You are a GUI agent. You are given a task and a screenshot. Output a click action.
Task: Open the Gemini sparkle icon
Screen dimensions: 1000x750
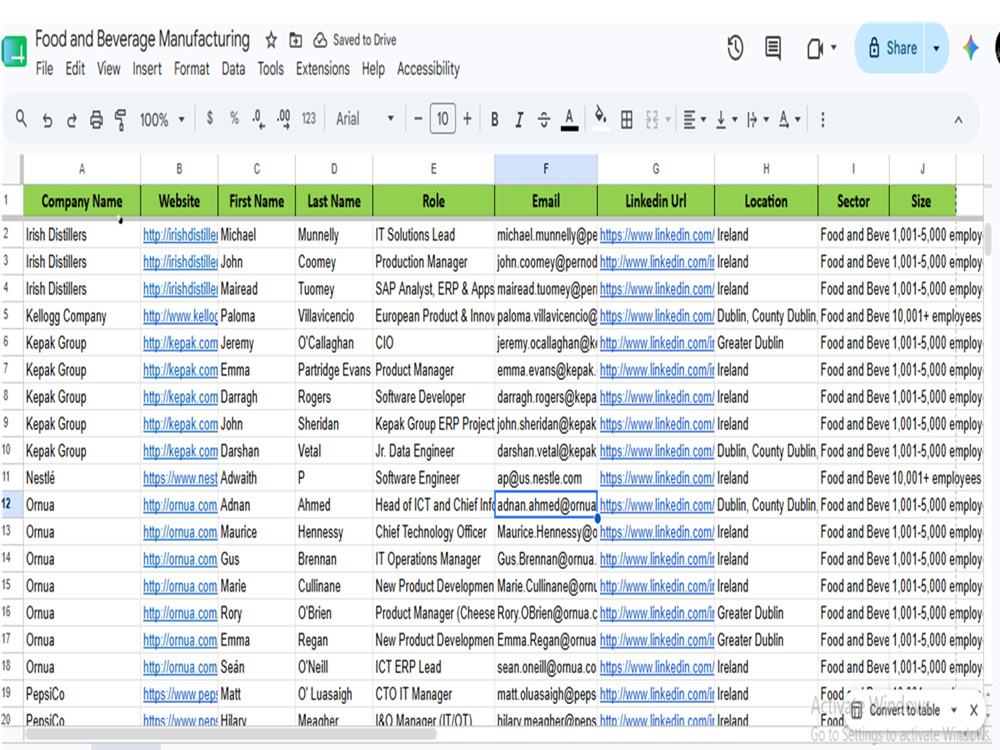970,48
